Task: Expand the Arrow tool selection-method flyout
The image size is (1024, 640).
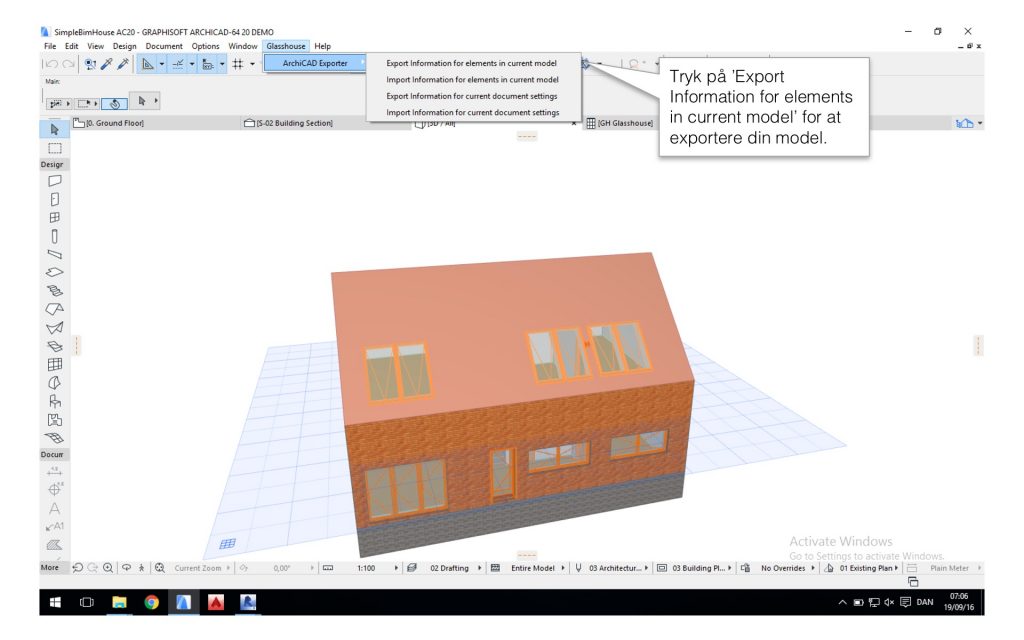Action: point(156,101)
